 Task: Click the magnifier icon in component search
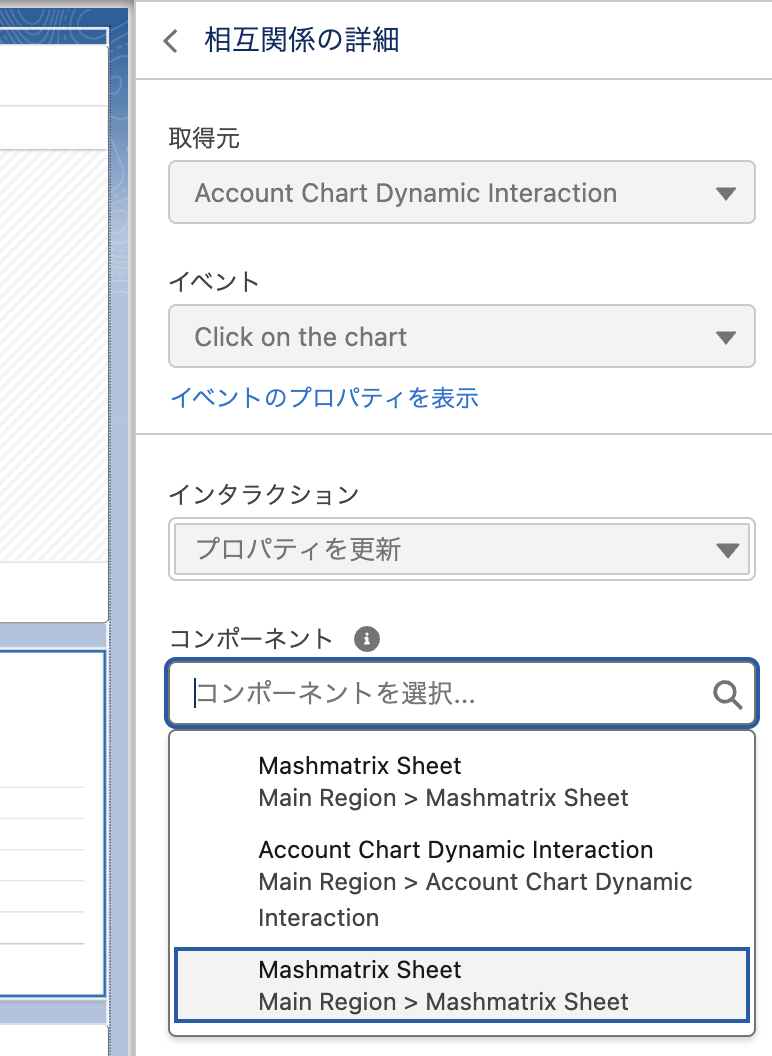coord(727,694)
